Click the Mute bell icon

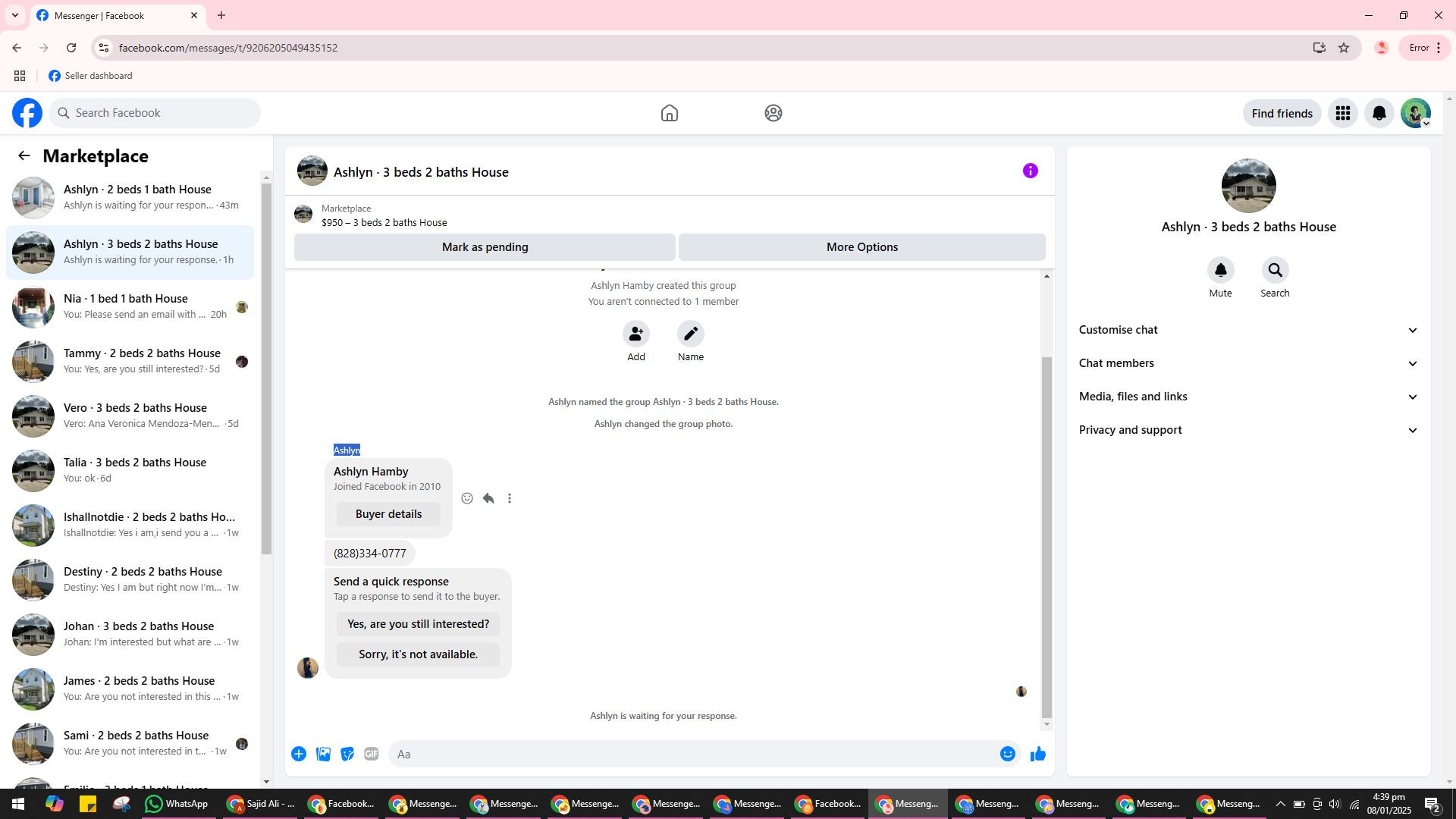pyautogui.click(x=1220, y=271)
